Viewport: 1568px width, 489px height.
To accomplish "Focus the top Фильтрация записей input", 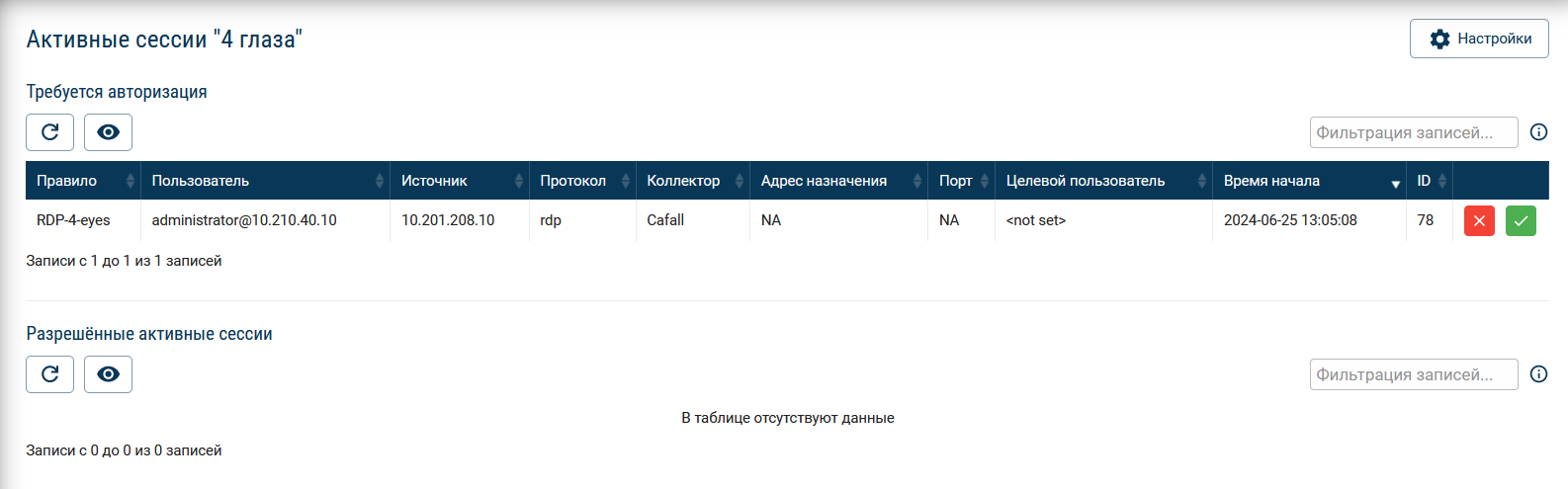I will [x=1413, y=132].
